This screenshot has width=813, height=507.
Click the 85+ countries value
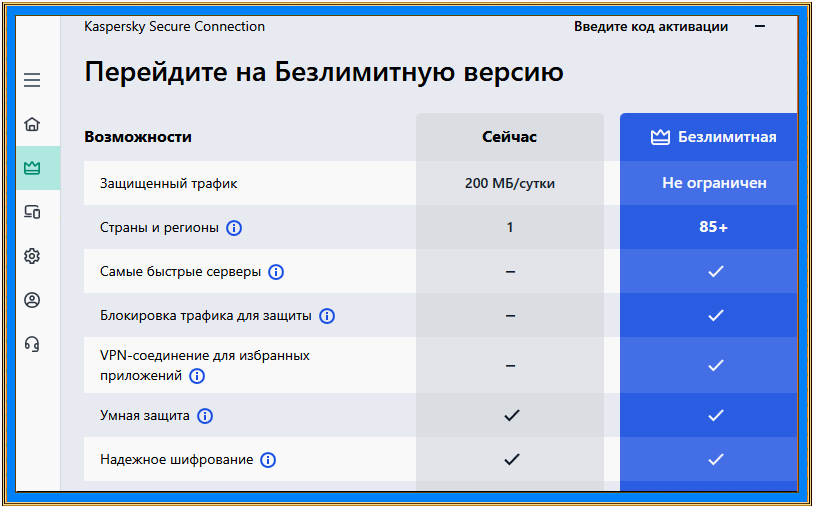click(713, 228)
